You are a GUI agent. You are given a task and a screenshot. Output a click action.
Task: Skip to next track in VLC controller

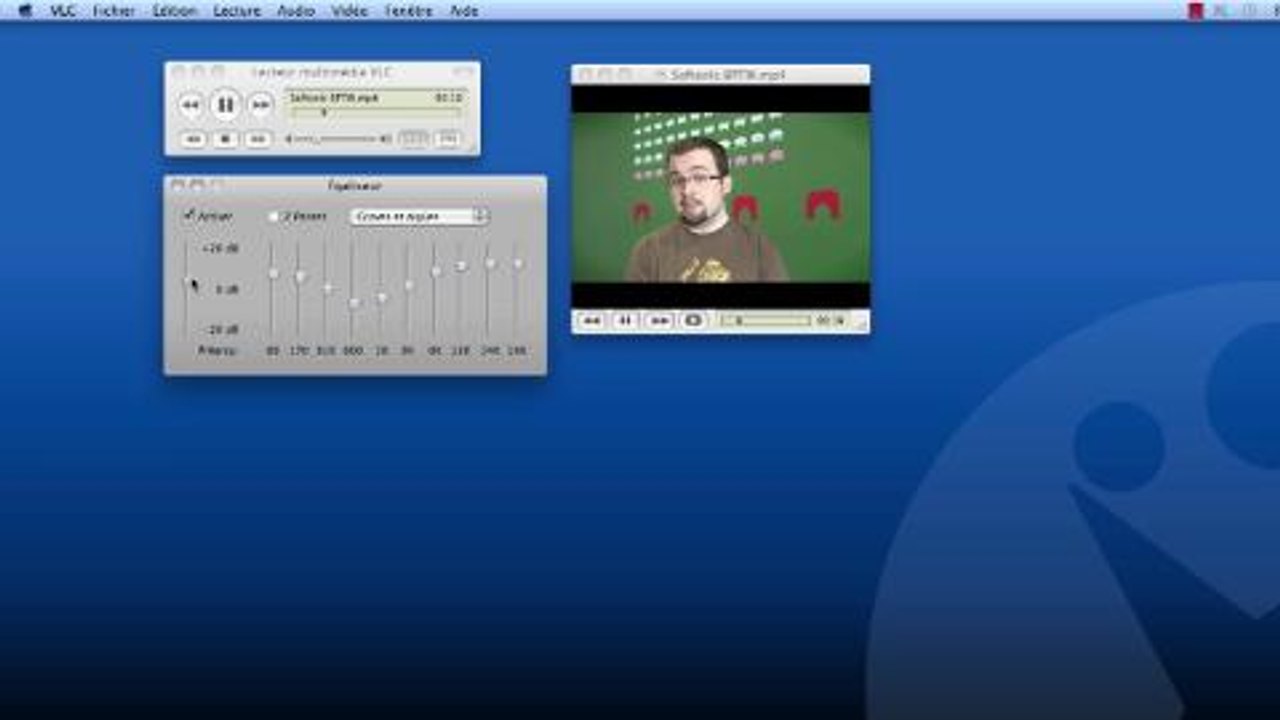pos(258,139)
